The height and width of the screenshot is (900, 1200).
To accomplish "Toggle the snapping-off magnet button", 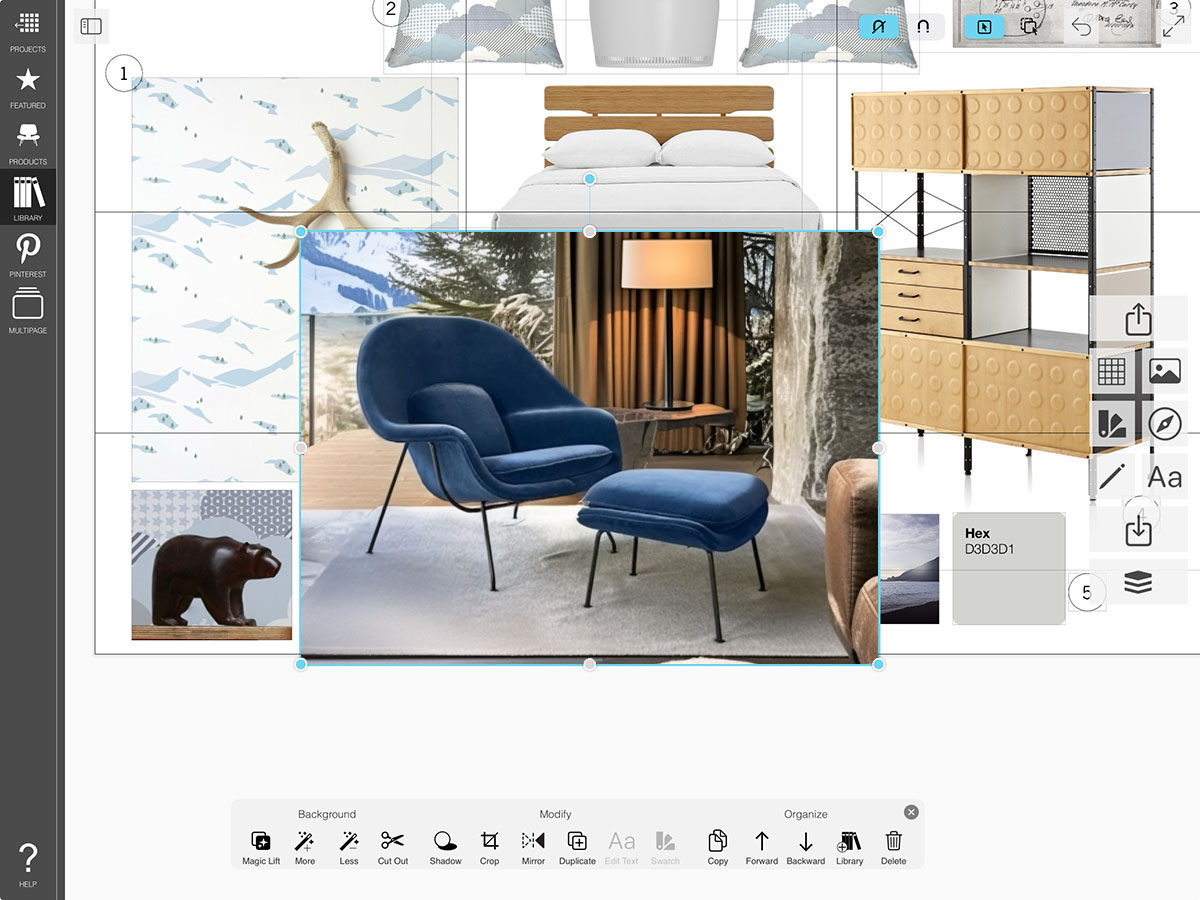I will [879, 27].
